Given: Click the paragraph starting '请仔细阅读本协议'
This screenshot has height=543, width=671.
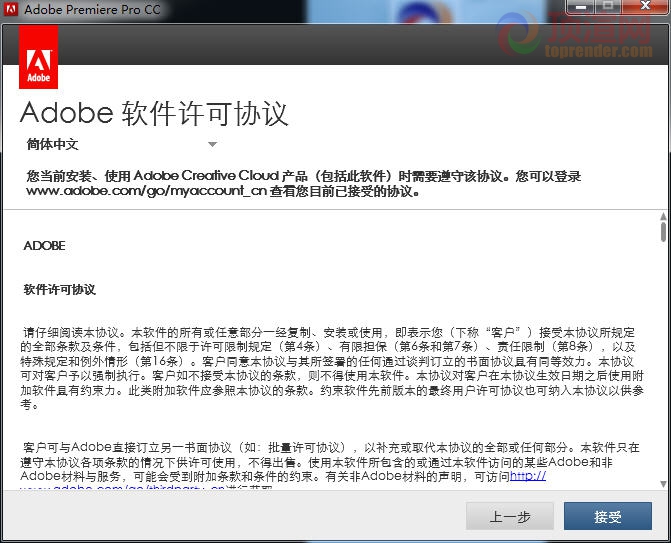Looking at the screenshot, I should tap(332, 368).
